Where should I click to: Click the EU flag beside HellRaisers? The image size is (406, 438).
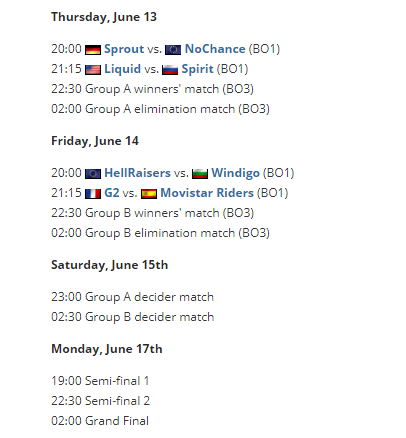point(93,174)
